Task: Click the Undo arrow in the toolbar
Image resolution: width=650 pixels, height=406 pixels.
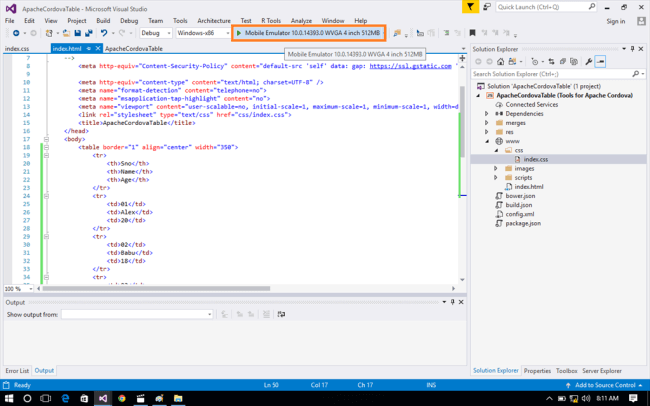Action: [x=104, y=33]
